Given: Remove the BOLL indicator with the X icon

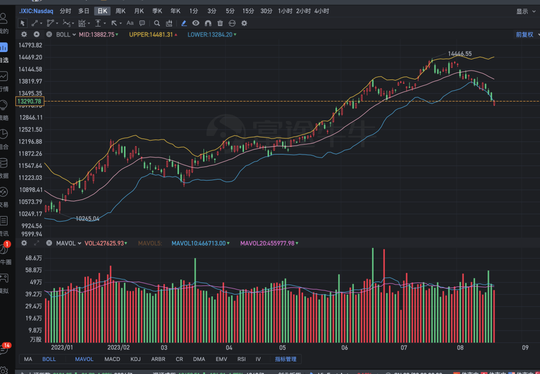Looking at the screenshot, I should click(49, 34).
